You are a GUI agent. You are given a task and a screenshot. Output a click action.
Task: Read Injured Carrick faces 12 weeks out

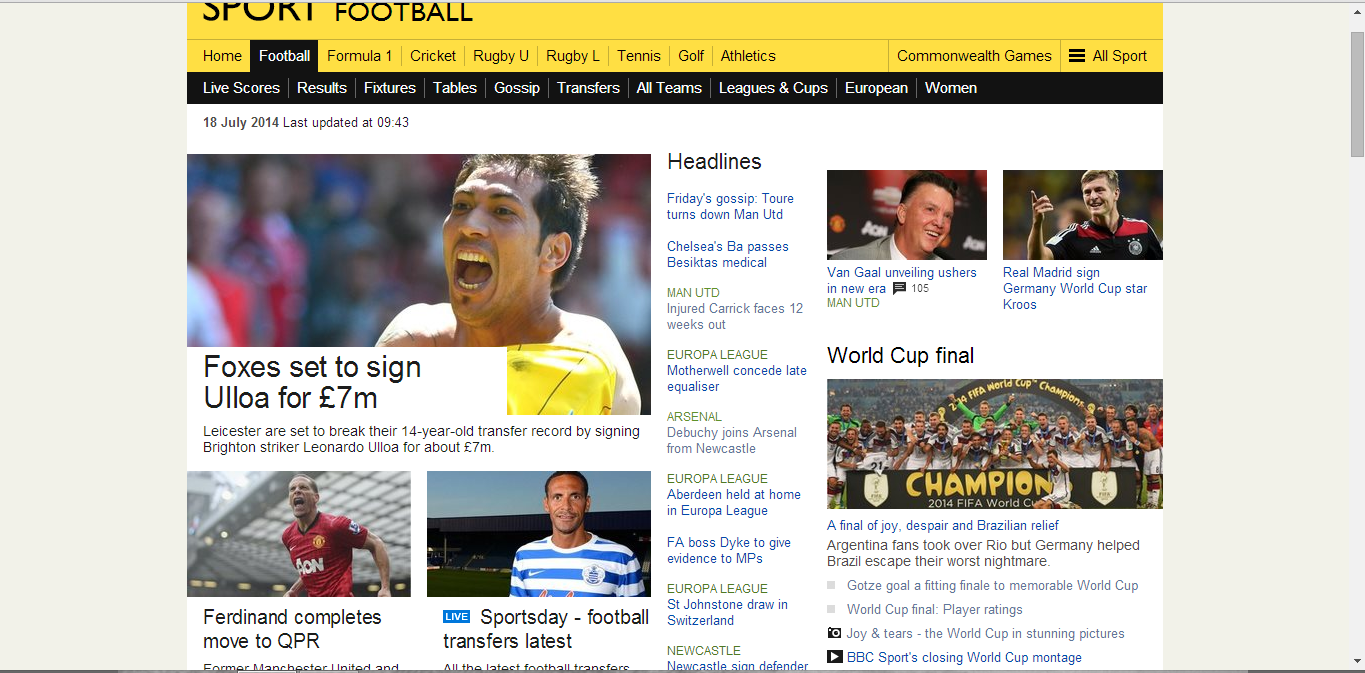(x=735, y=317)
